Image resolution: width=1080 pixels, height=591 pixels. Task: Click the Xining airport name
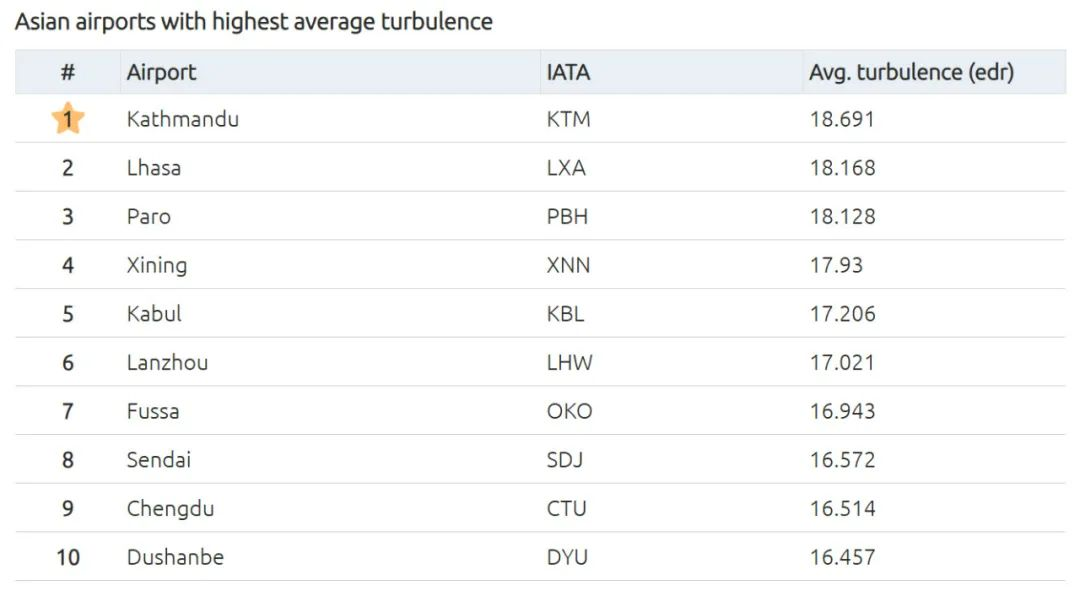click(156, 265)
